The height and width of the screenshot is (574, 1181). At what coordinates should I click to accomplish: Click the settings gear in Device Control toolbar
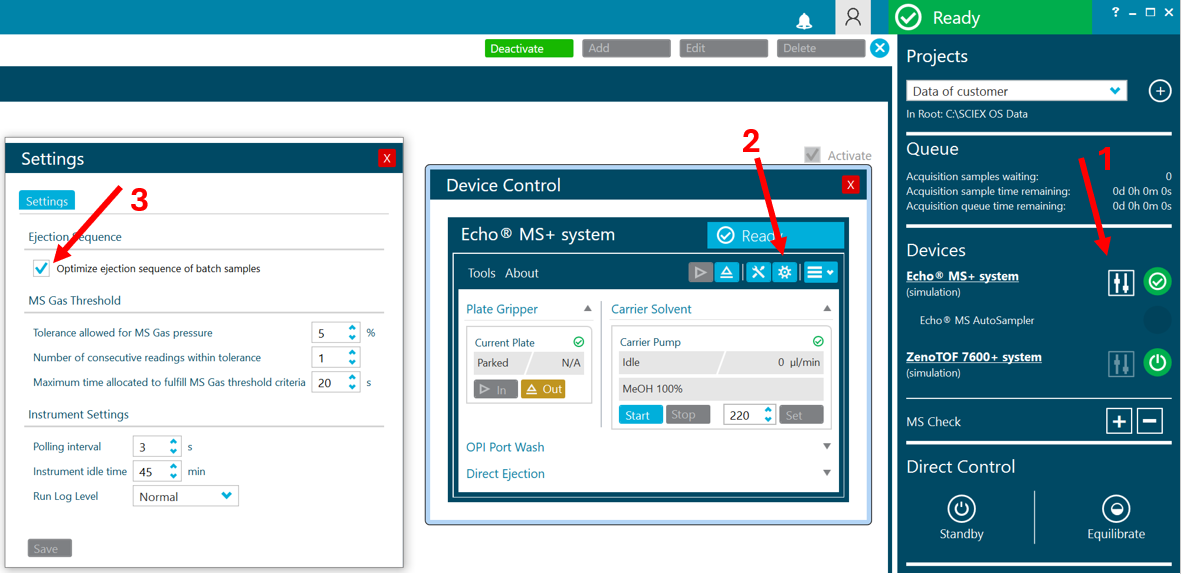785,272
